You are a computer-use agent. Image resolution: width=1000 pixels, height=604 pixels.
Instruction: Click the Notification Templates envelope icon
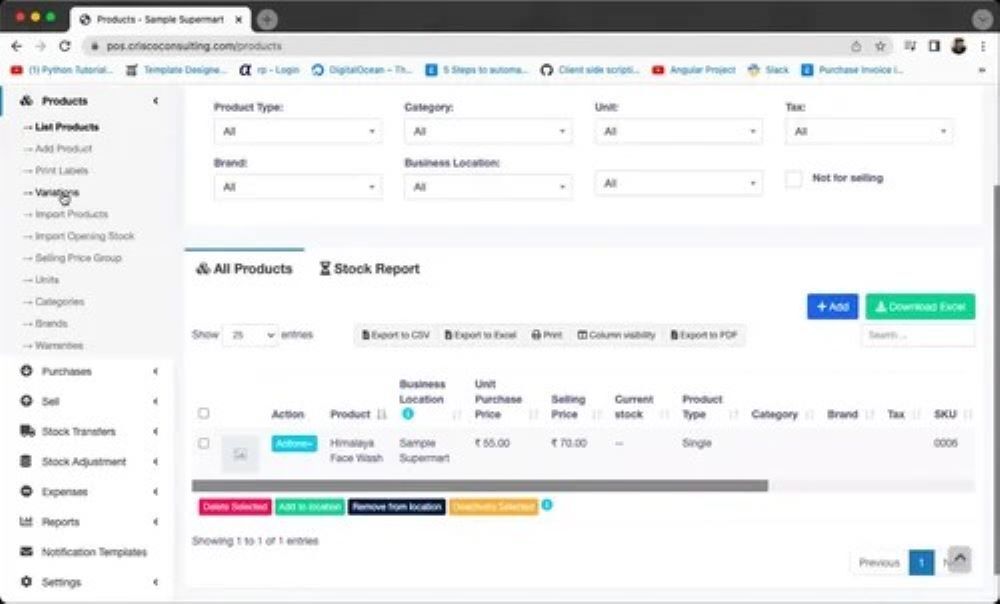point(27,551)
